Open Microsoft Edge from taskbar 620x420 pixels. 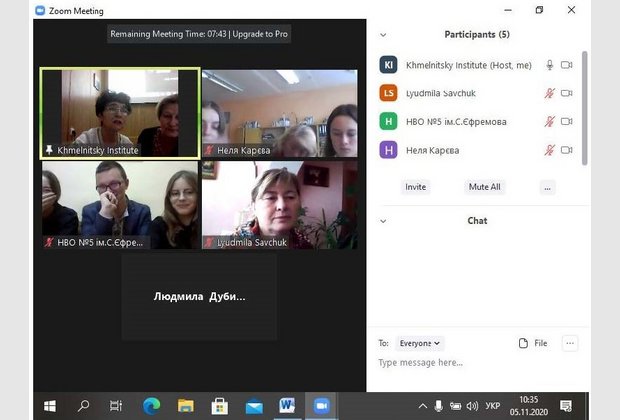tap(151, 406)
